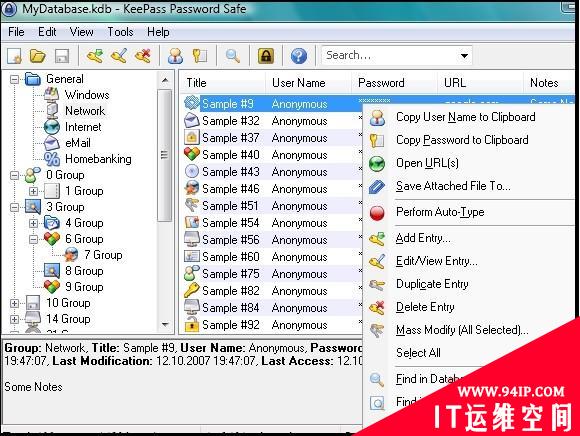Image resolution: width=580 pixels, height=436 pixels.
Task: Click the eMail envelope icon in tree
Action: click(x=52, y=143)
